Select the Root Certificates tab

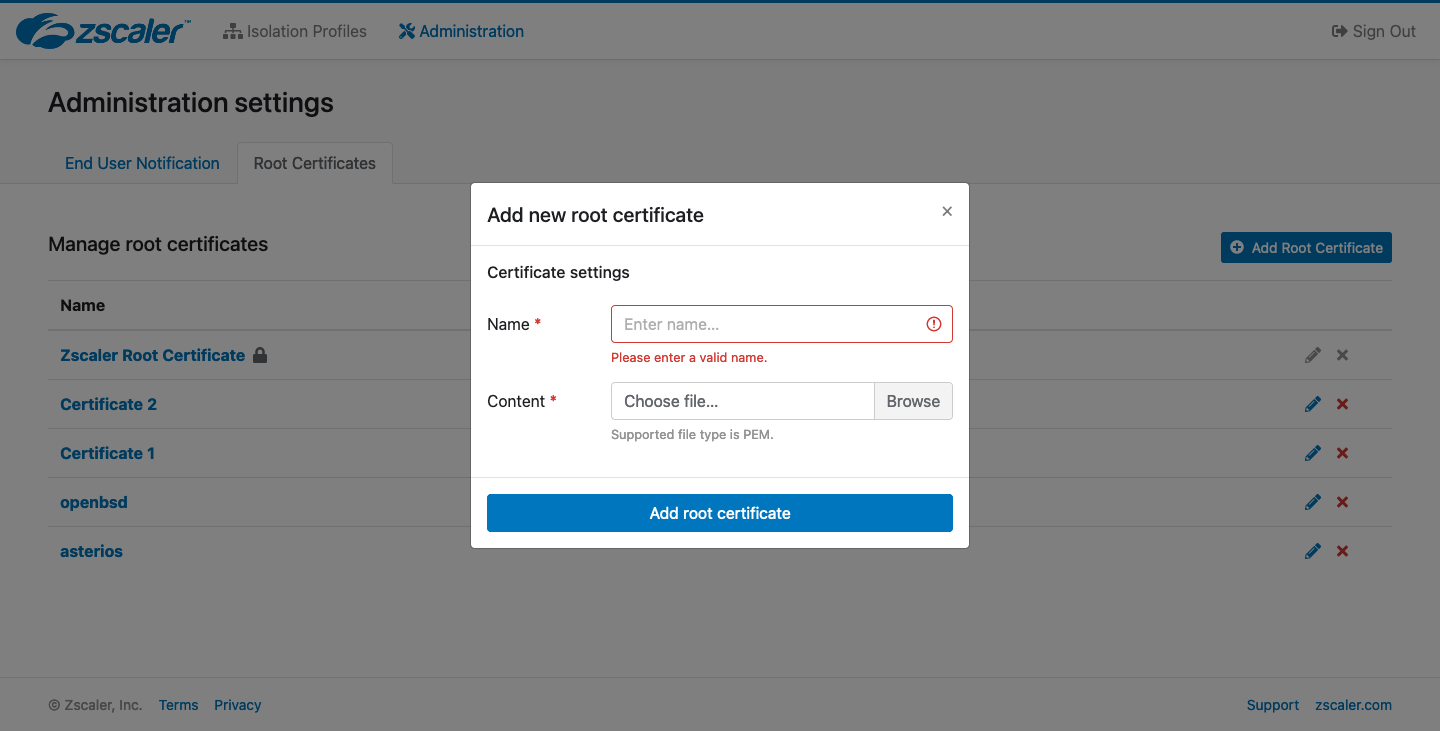point(314,163)
